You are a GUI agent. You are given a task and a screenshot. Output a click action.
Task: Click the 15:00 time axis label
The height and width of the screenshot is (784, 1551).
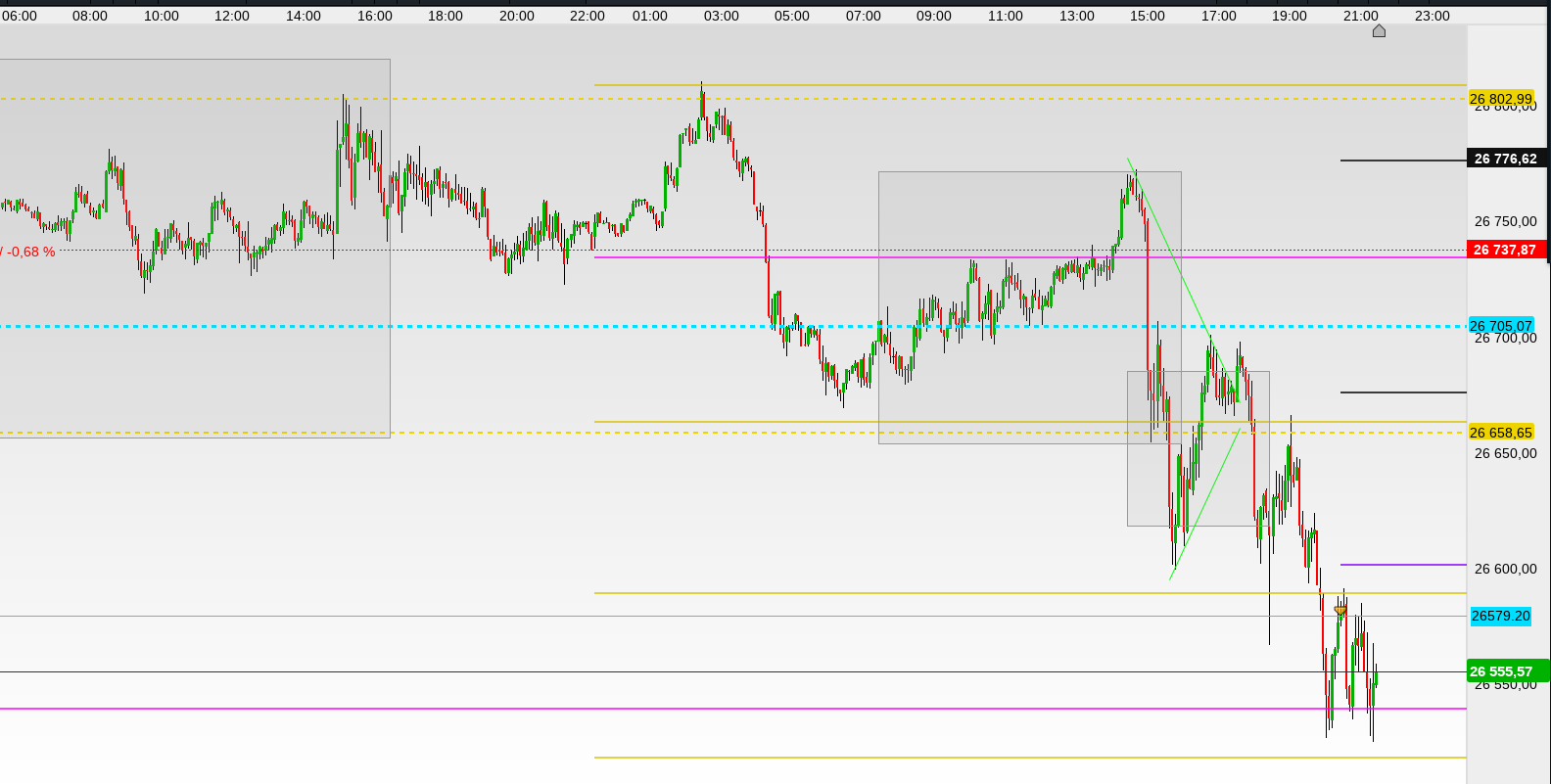(x=1148, y=16)
